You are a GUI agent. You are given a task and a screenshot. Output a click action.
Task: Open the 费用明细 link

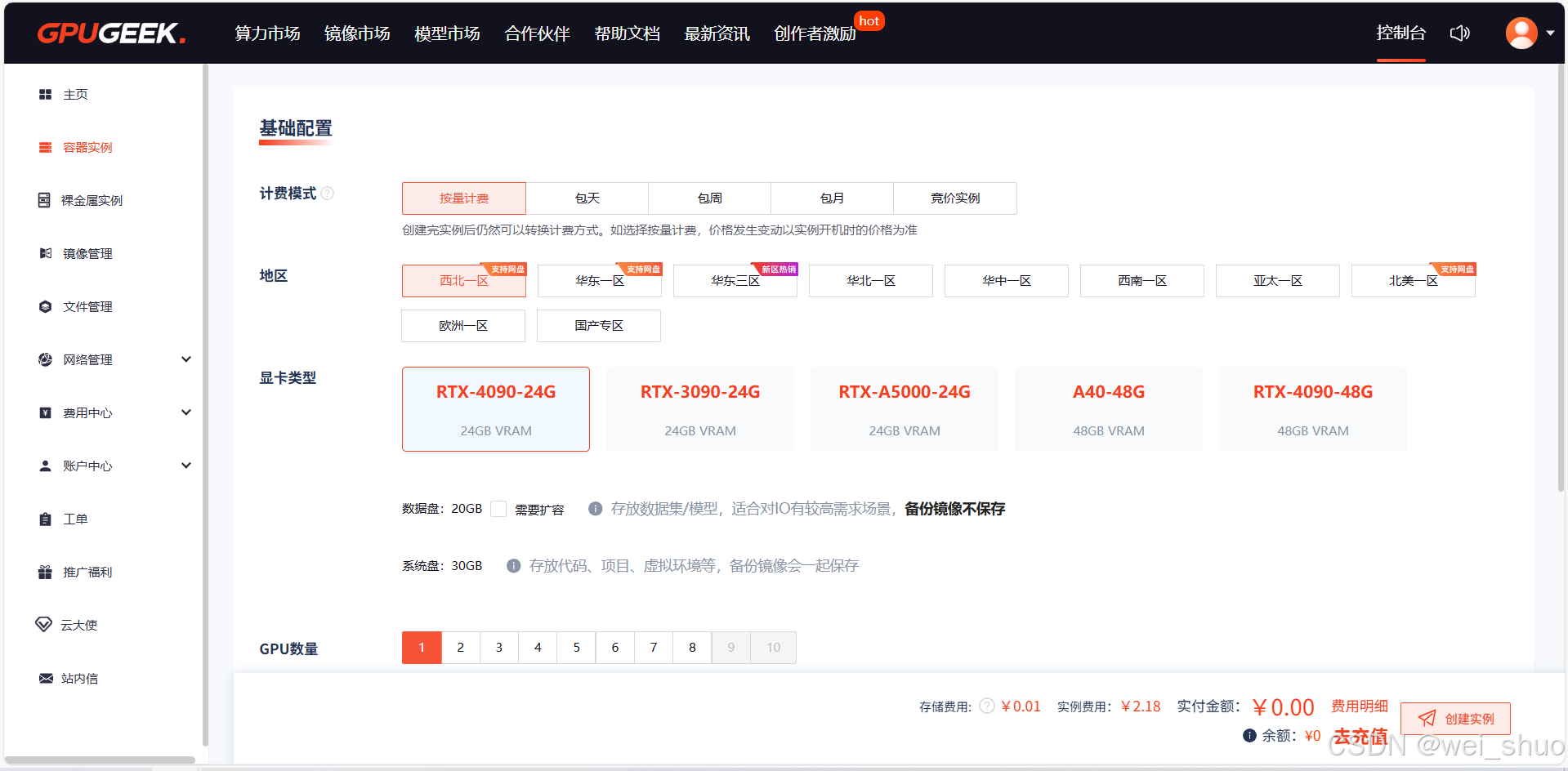tap(1360, 706)
